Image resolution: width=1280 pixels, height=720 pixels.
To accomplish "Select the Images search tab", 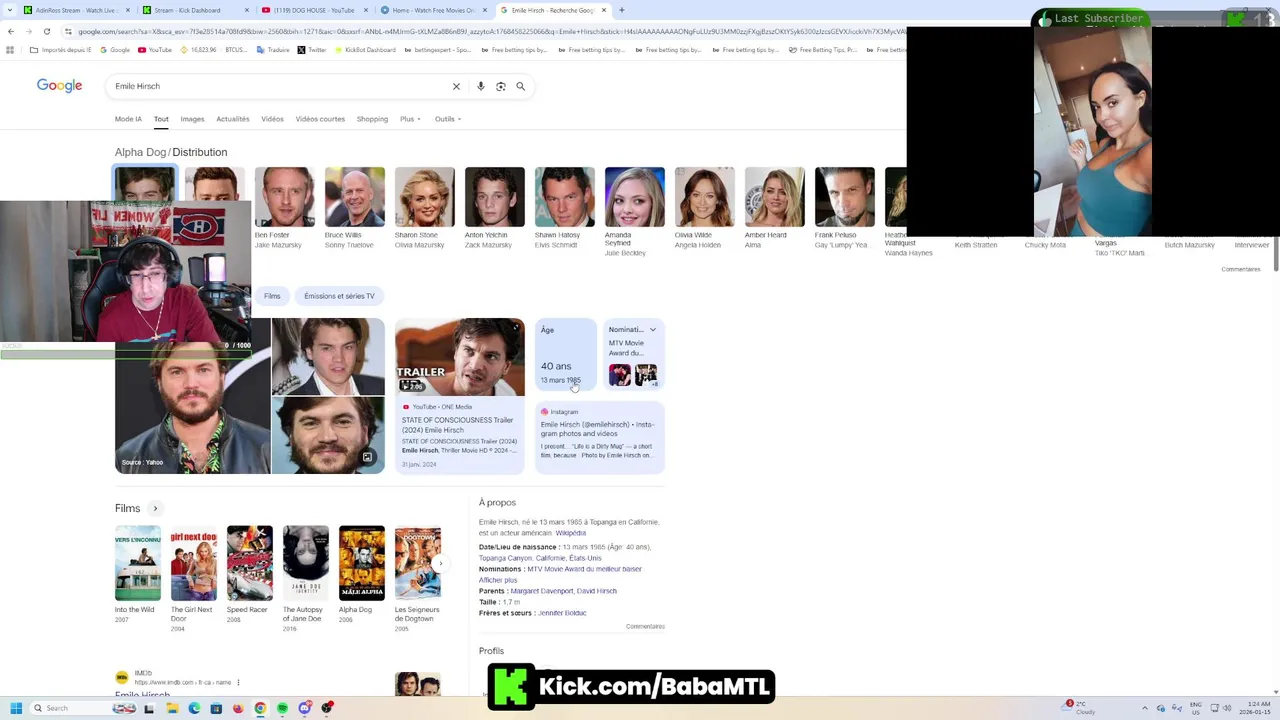I will [192, 119].
